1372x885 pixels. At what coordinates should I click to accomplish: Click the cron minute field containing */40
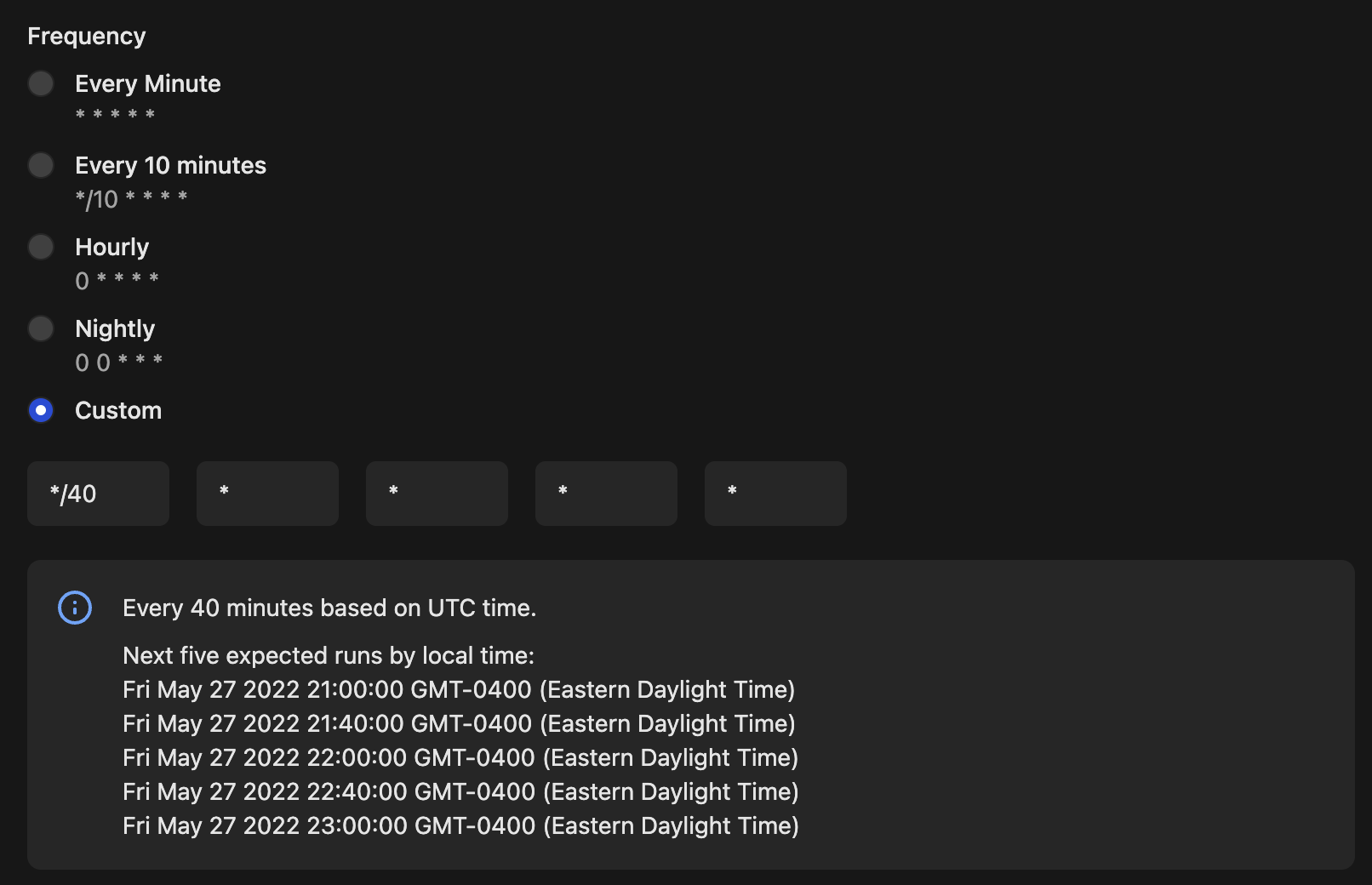pos(98,494)
